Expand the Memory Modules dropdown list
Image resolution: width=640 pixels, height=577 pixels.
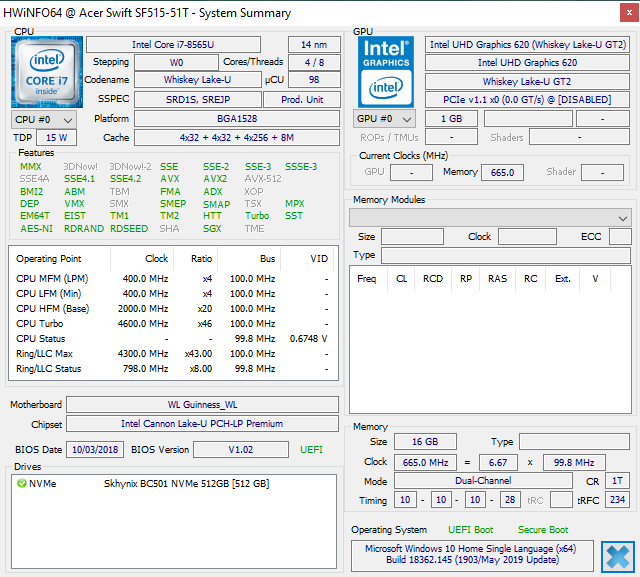(490, 217)
